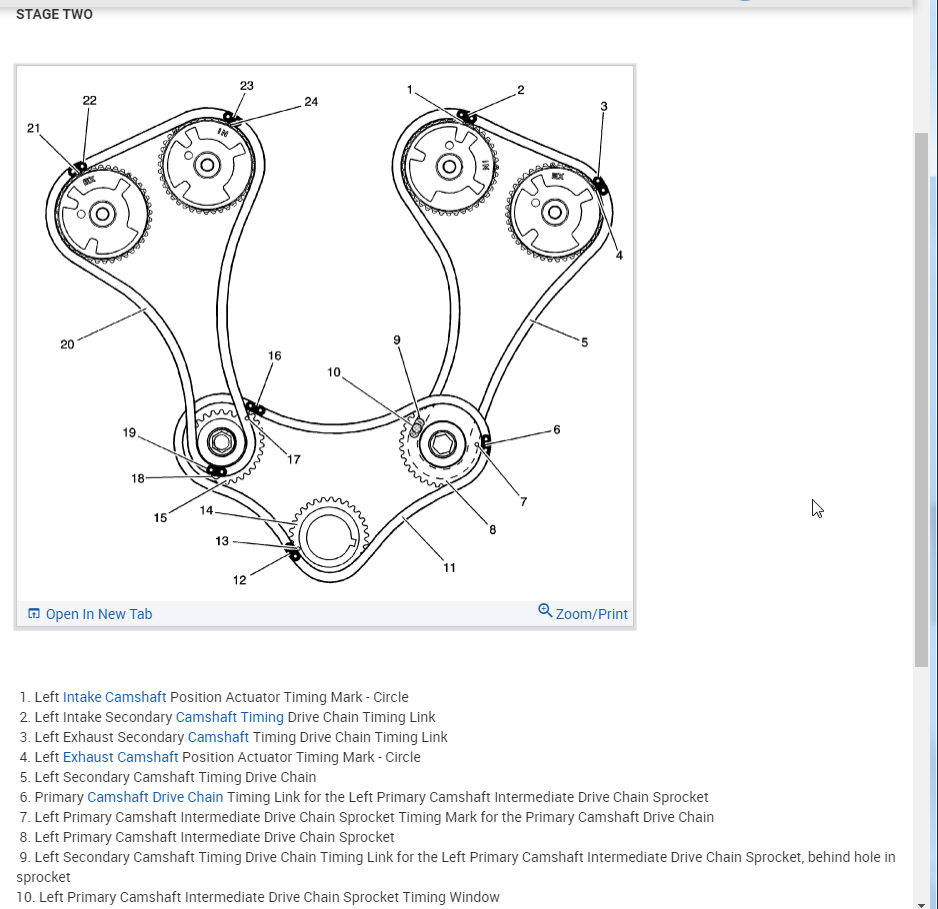Viewport: 938px width, 909px height.
Task: Click callout number 24 on the timing diagram
Action: (311, 102)
